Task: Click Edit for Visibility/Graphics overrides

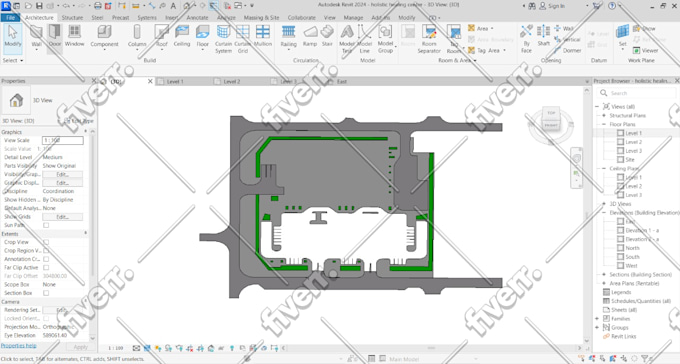Action: coord(62,174)
